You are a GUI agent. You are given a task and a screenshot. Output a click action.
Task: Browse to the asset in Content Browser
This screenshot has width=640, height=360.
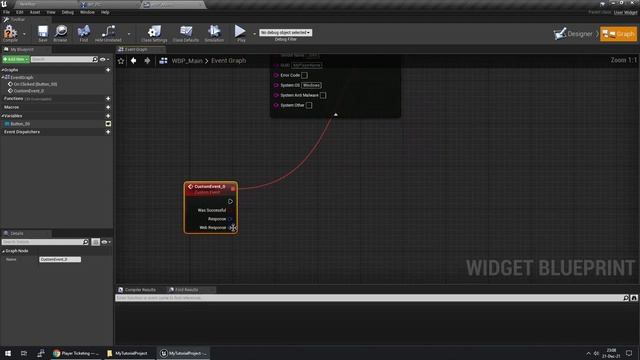[60, 33]
